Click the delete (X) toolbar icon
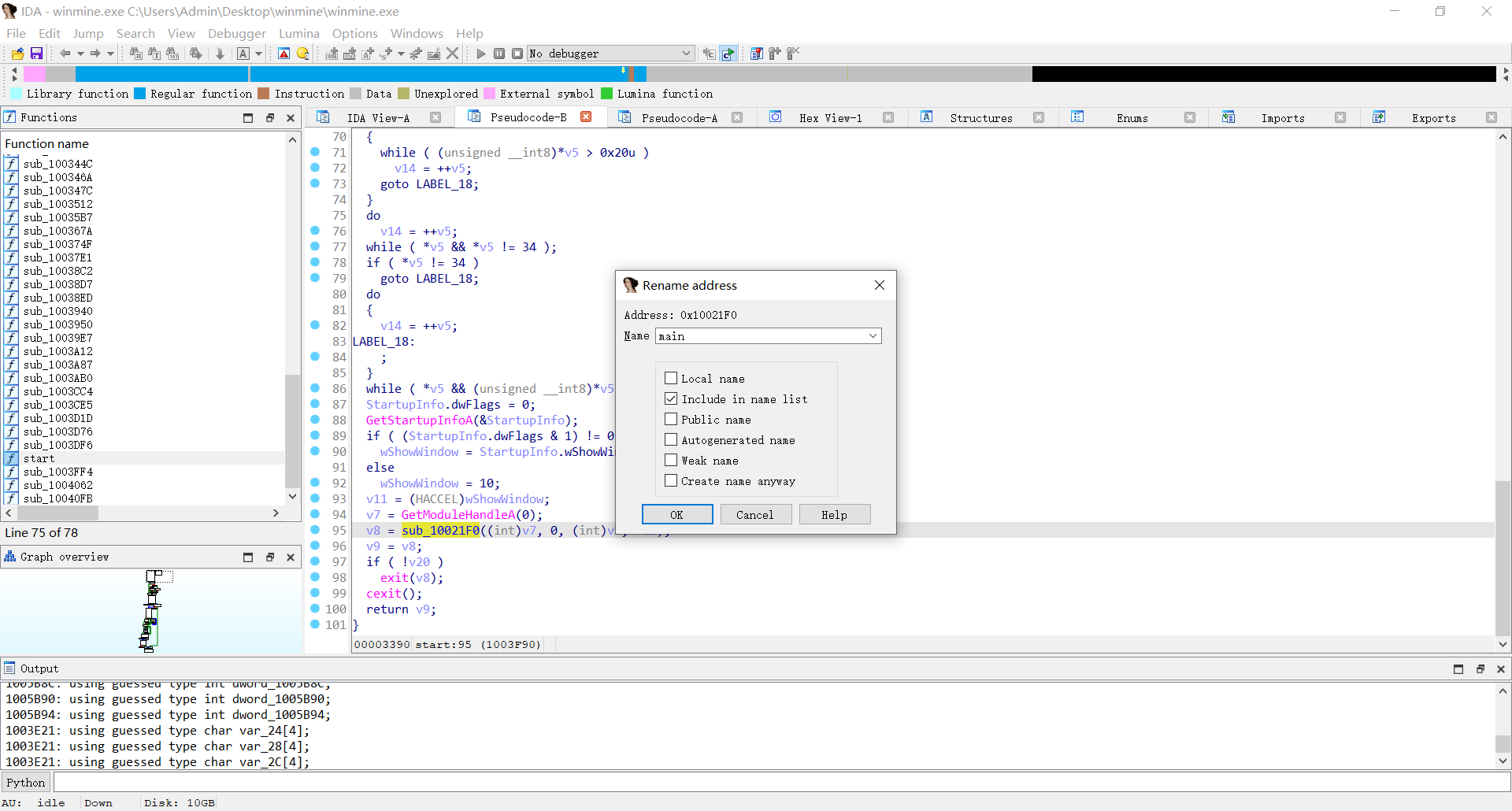 pos(453,54)
